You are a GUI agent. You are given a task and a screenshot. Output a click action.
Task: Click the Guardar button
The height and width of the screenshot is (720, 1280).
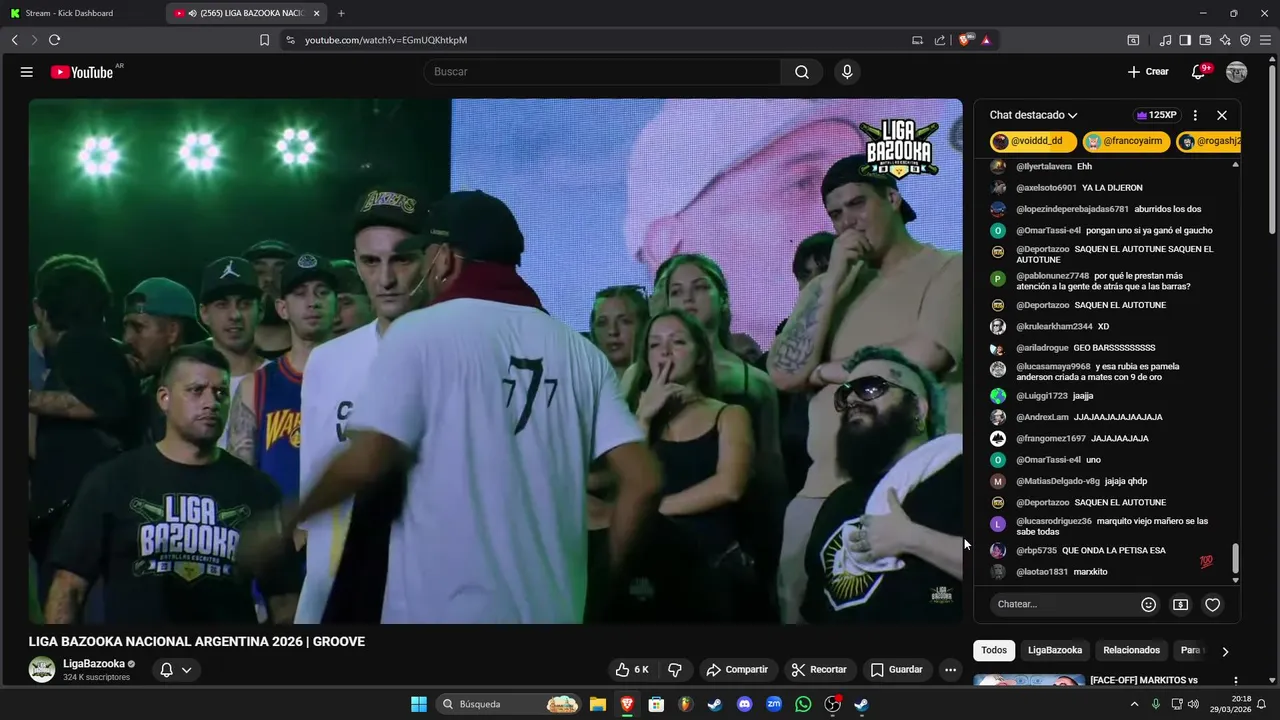(897, 670)
